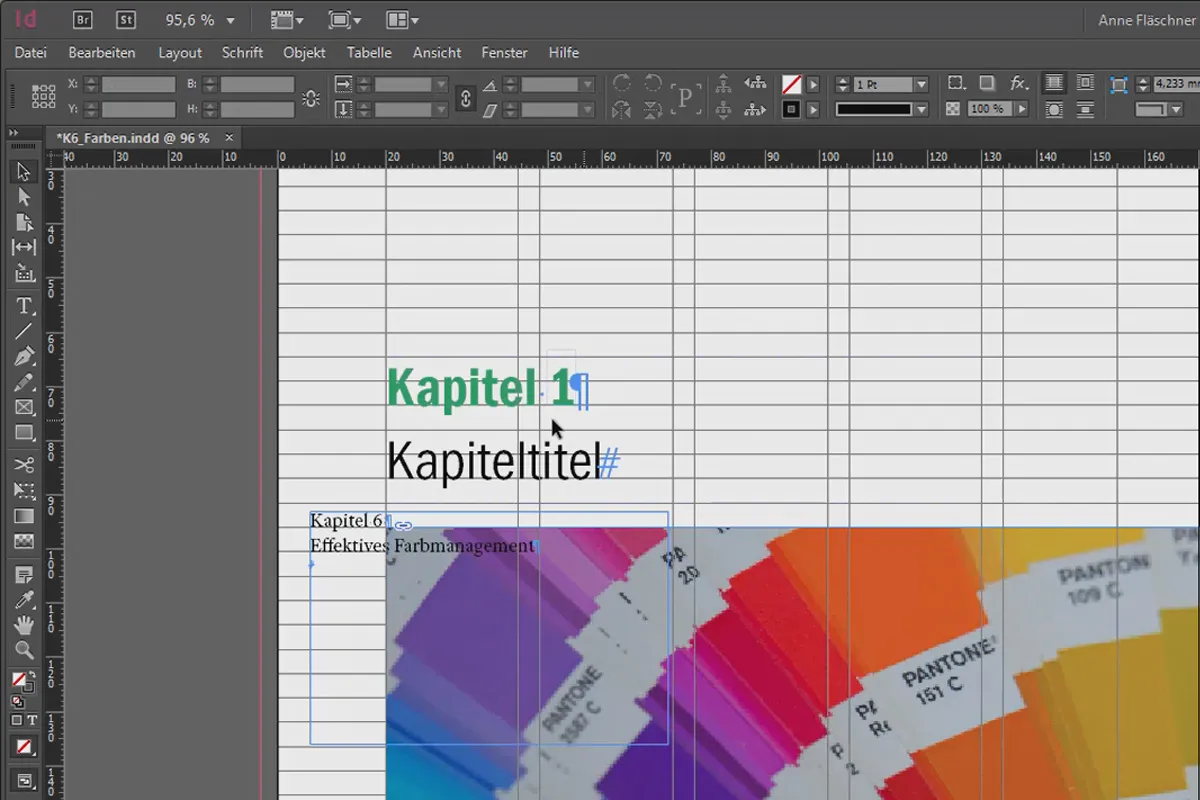Enable wrap around object shape
The width and height of the screenshot is (1200, 800).
1054,109
